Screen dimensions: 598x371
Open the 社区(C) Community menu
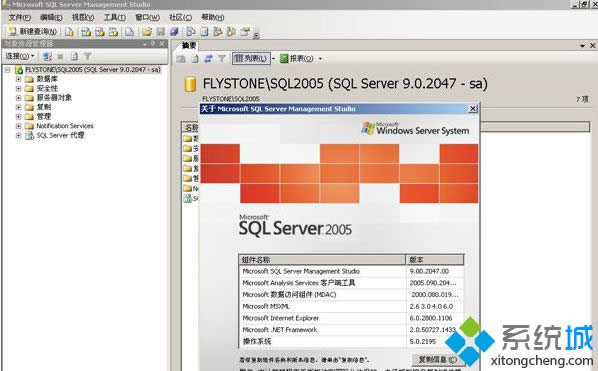coord(180,18)
